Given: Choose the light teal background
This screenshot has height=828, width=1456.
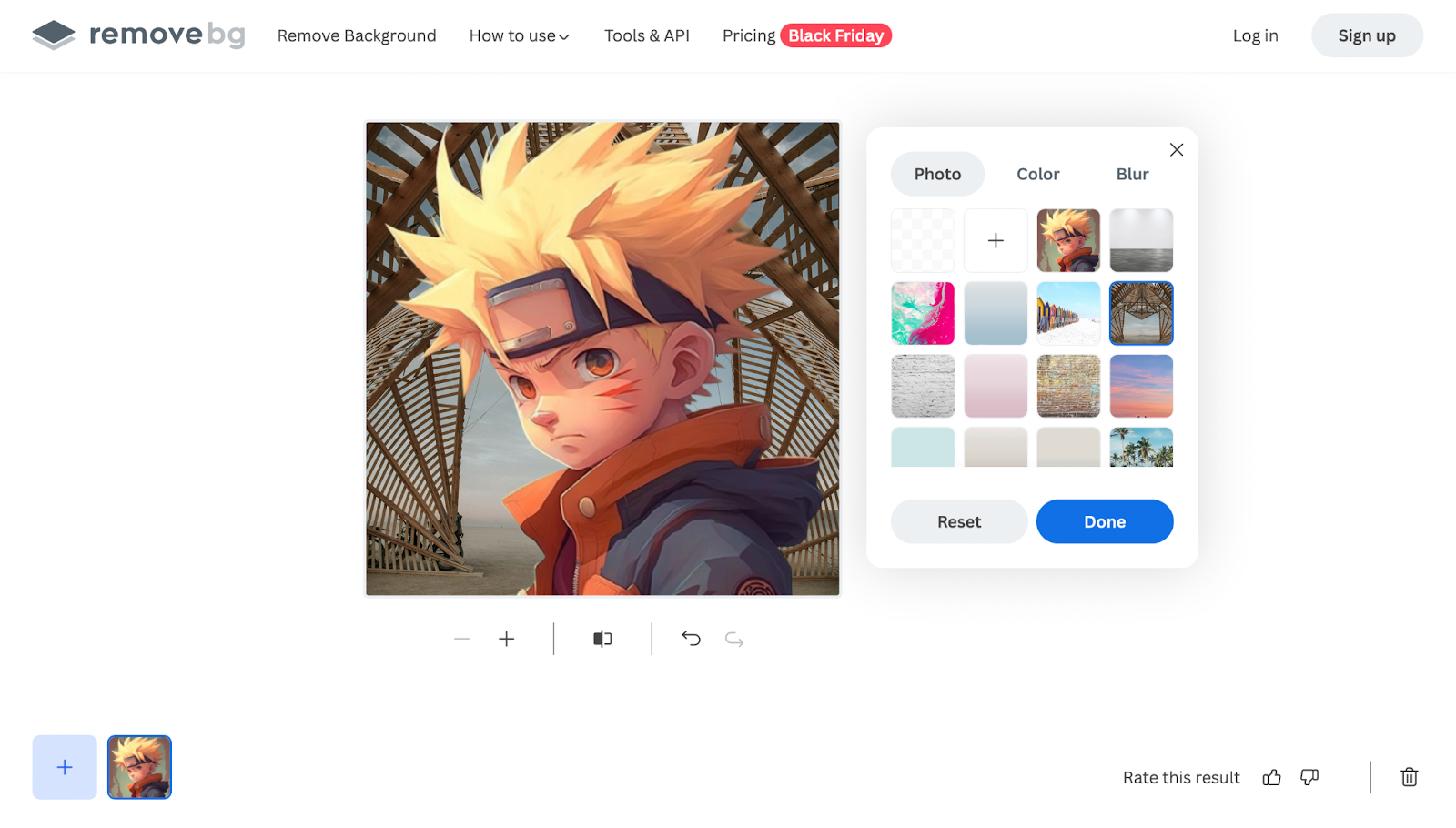Looking at the screenshot, I should tap(923, 447).
